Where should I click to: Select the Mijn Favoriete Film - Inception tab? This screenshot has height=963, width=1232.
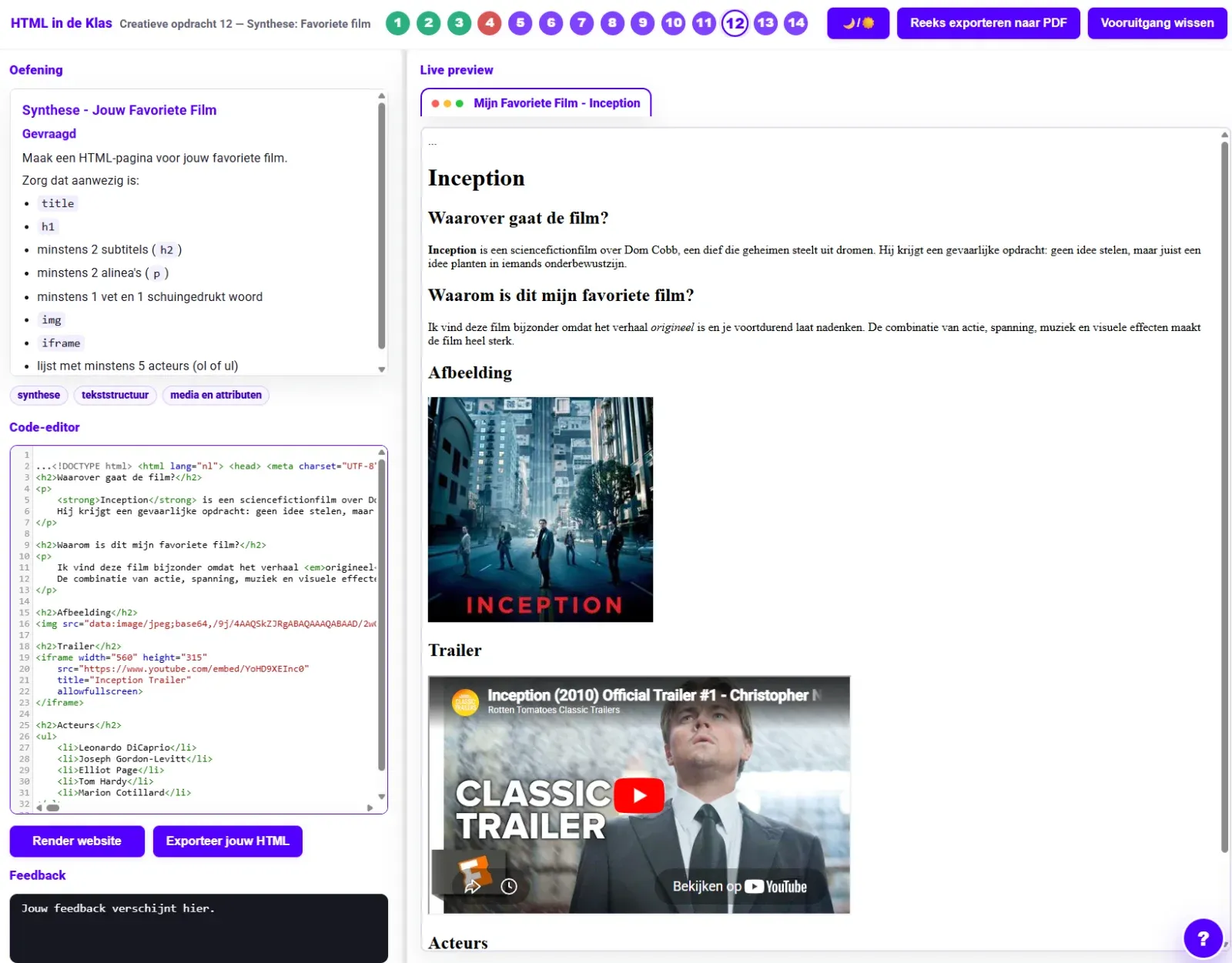click(x=536, y=103)
